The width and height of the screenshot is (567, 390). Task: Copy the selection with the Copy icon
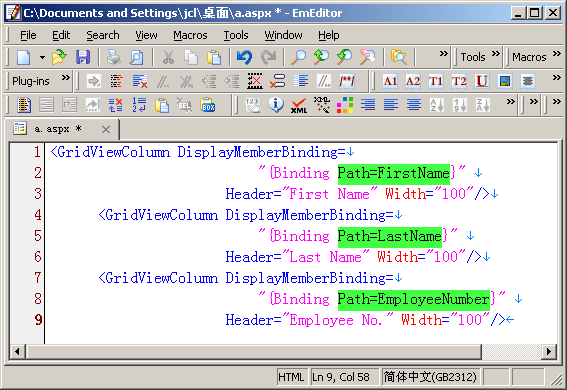pyautogui.click(x=191, y=57)
